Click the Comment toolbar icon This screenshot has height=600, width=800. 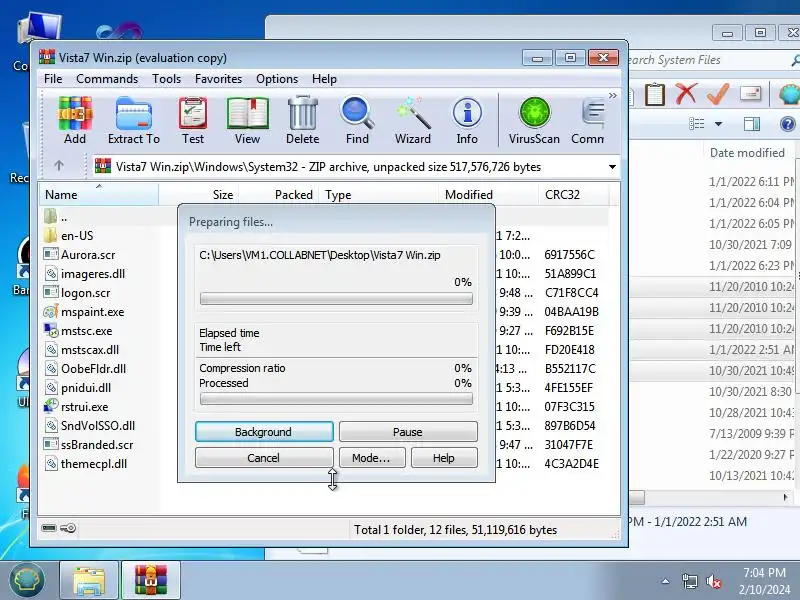coord(588,120)
